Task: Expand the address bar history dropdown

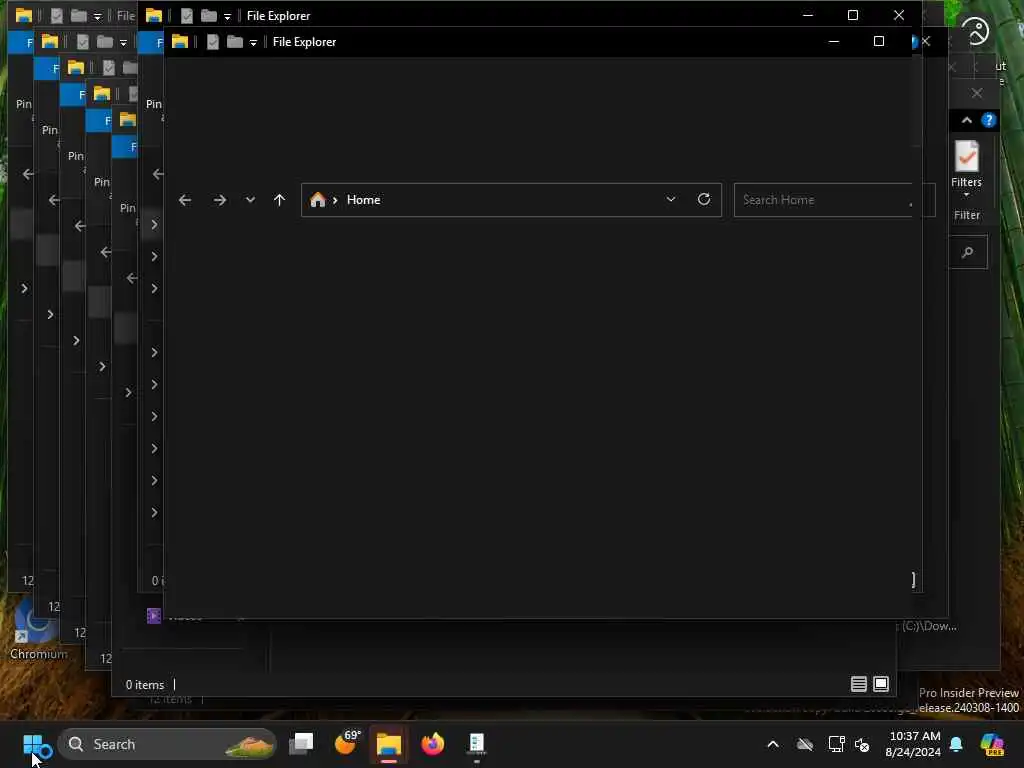Action: coord(671,199)
